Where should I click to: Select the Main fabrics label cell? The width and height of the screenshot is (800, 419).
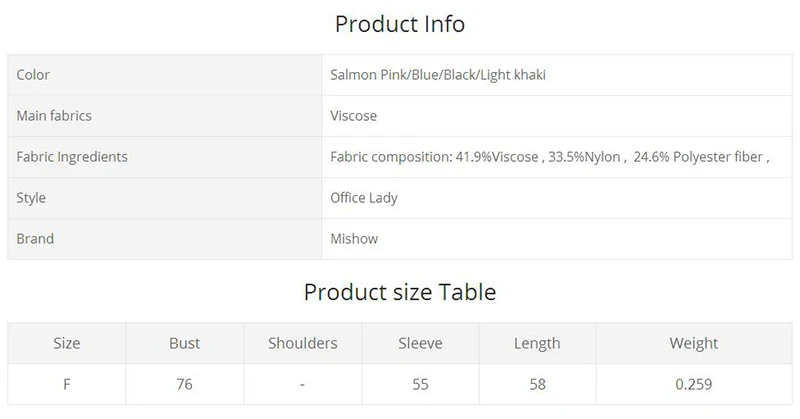pos(165,116)
